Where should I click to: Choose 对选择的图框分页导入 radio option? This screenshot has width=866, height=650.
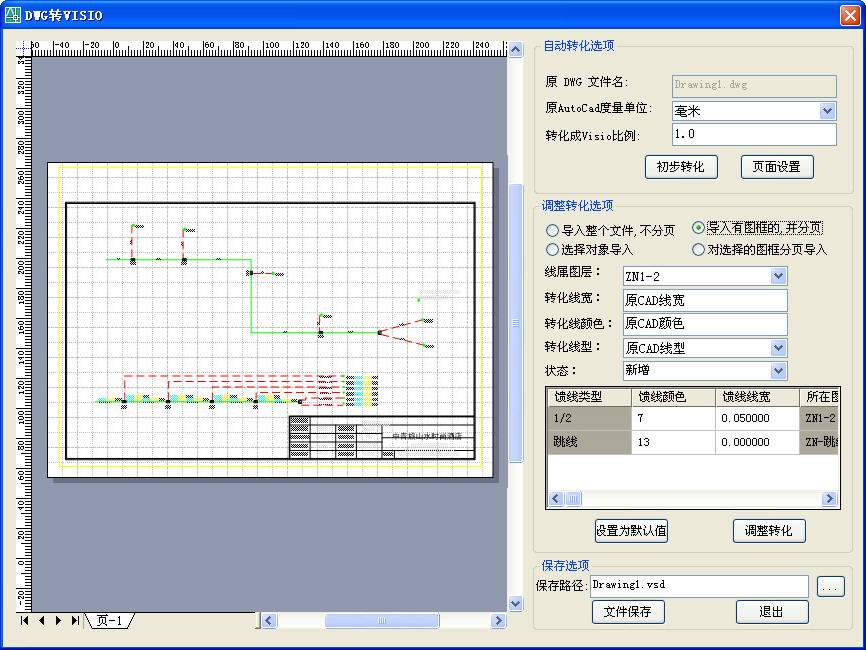coord(698,250)
